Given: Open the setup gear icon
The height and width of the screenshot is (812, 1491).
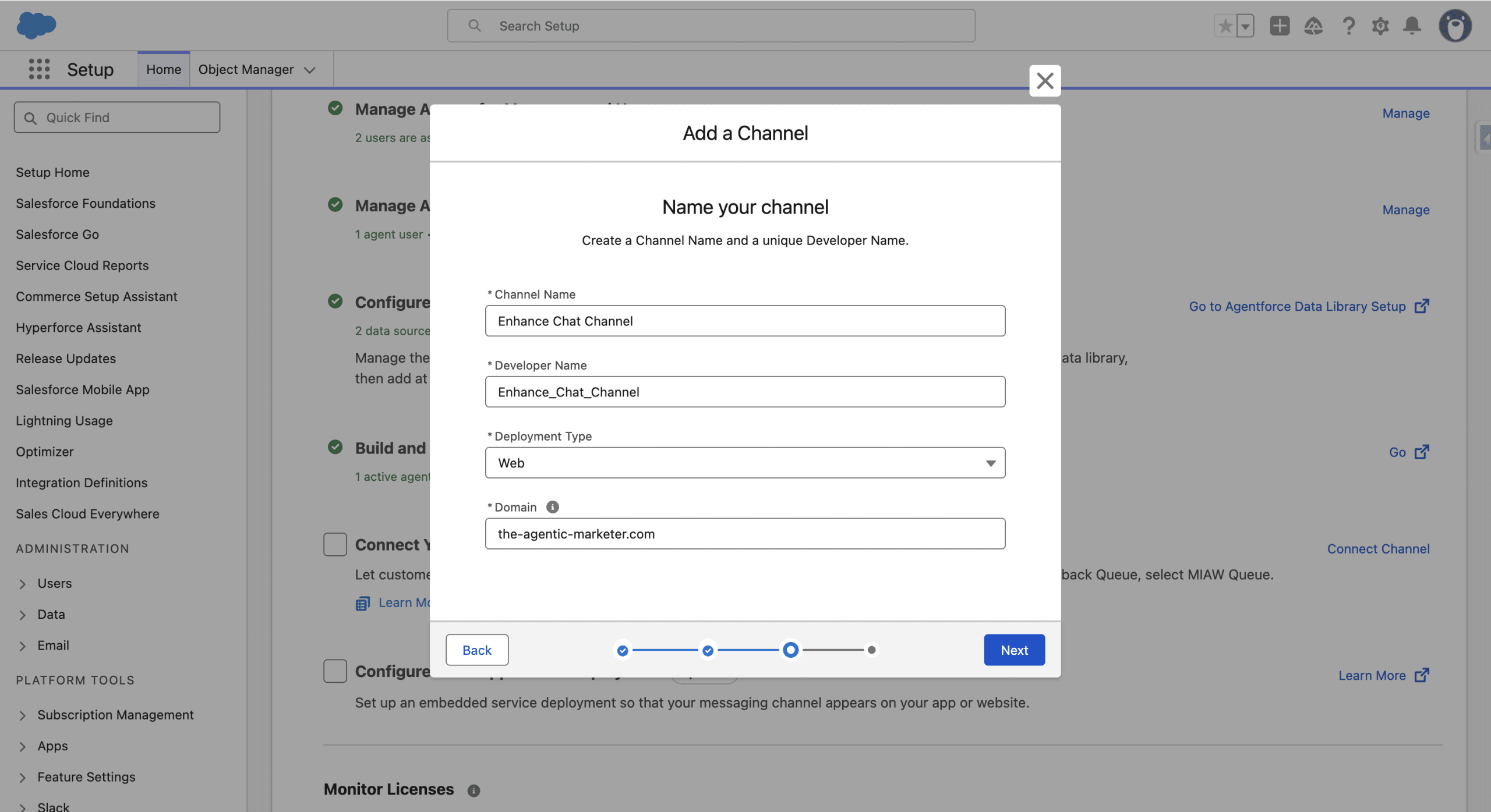Looking at the screenshot, I should [x=1380, y=26].
